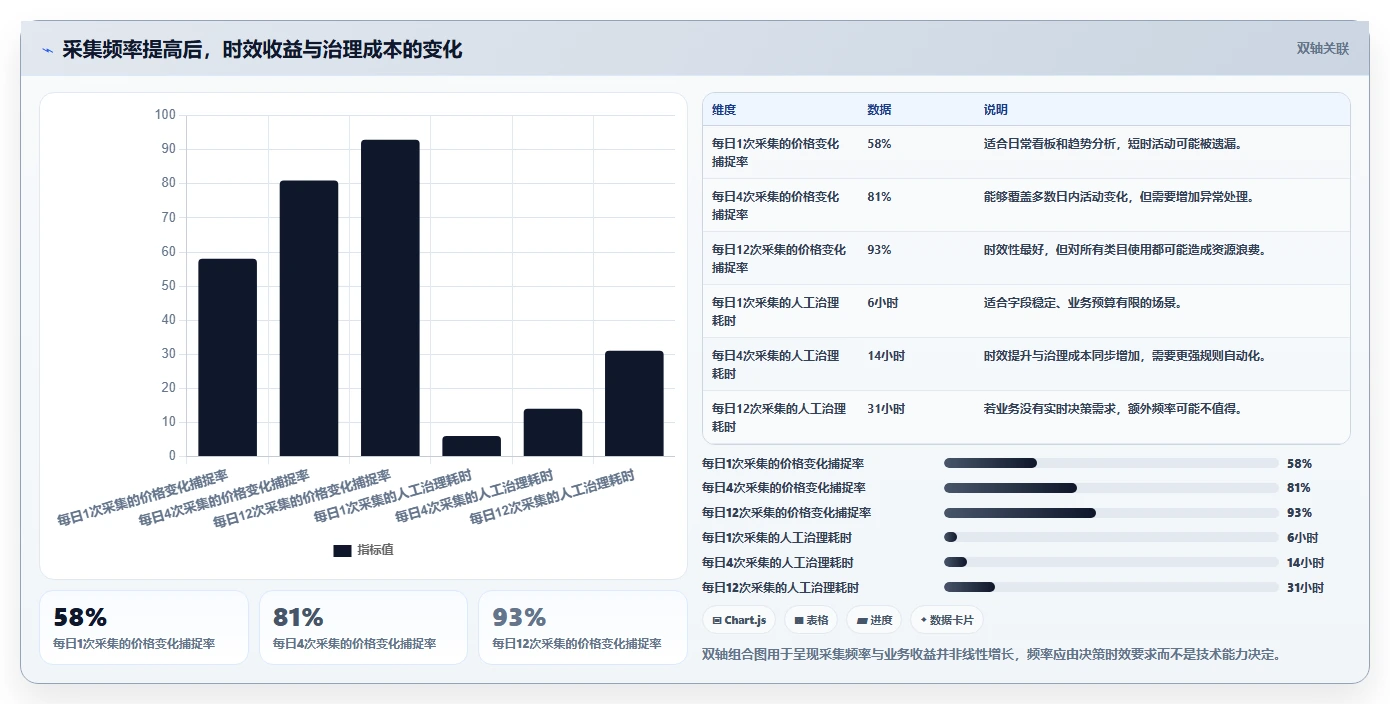Click the 31小时 progress bar
Image resolution: width=1390 pixels, height=704 pixels.
(1111, 587)
